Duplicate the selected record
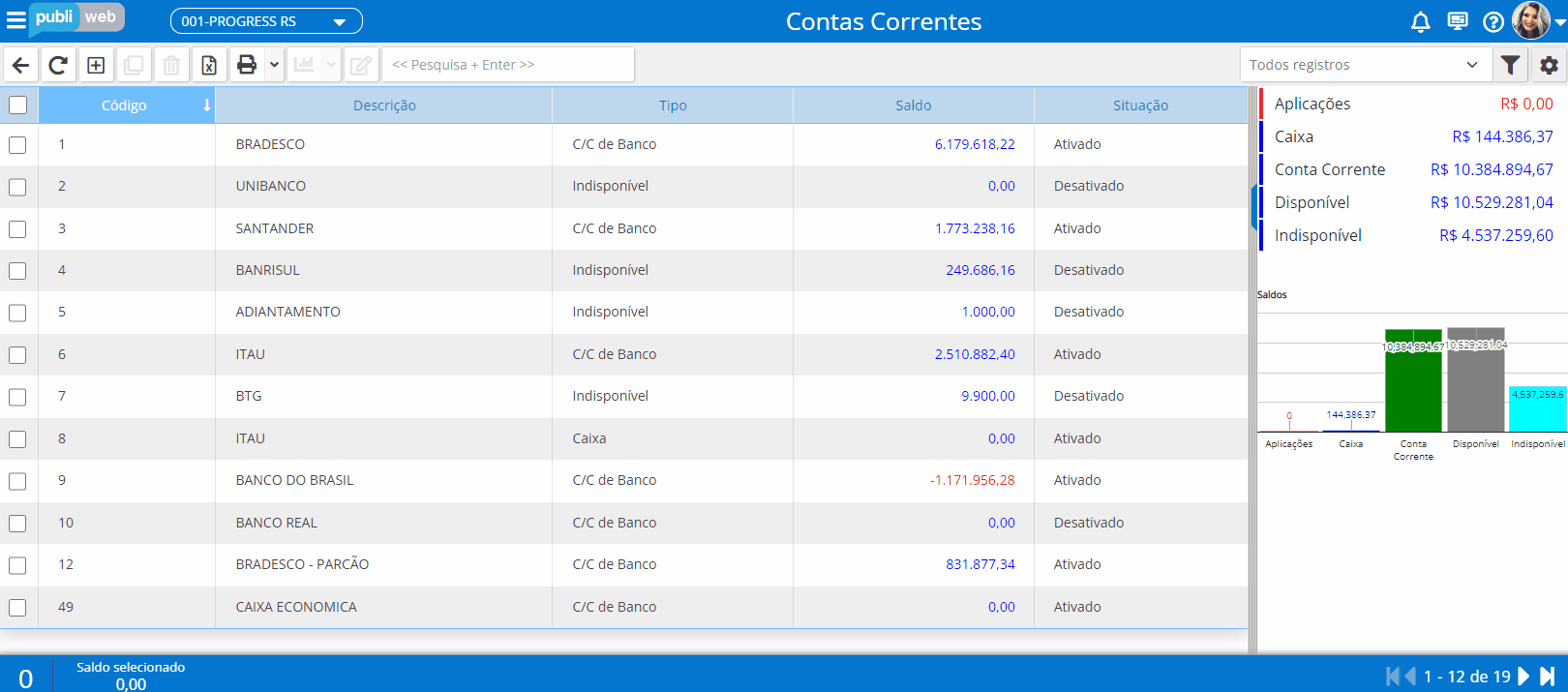The image size is (1568, 692). [134, 65]
